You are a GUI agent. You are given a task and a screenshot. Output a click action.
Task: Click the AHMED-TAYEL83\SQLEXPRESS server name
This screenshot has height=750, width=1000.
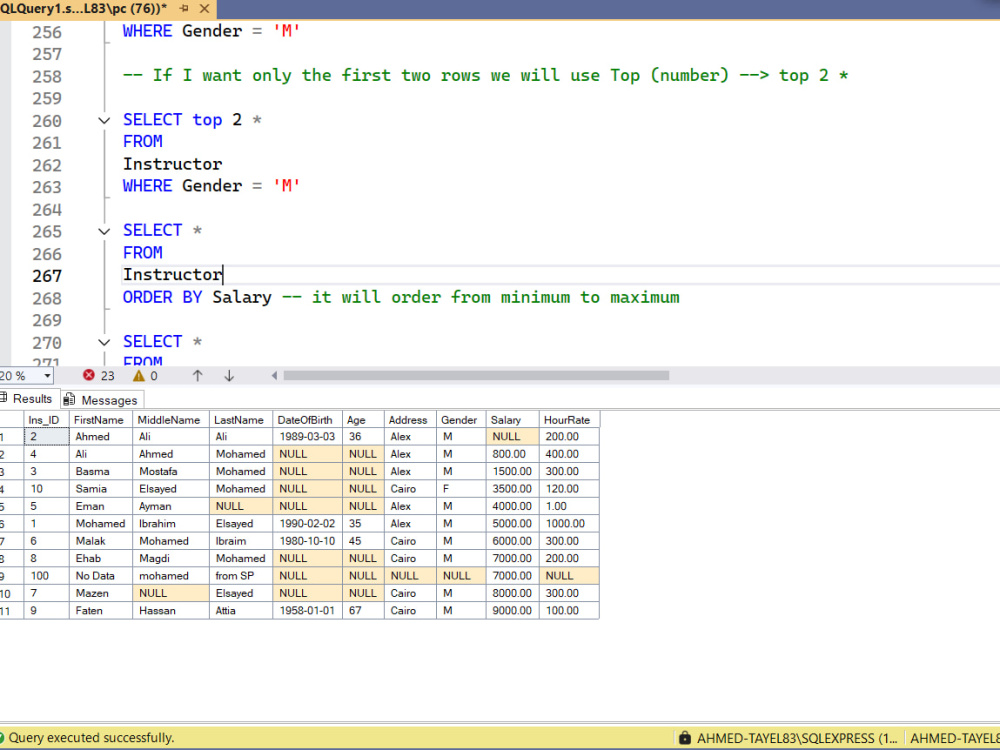[x=797, y=739]
